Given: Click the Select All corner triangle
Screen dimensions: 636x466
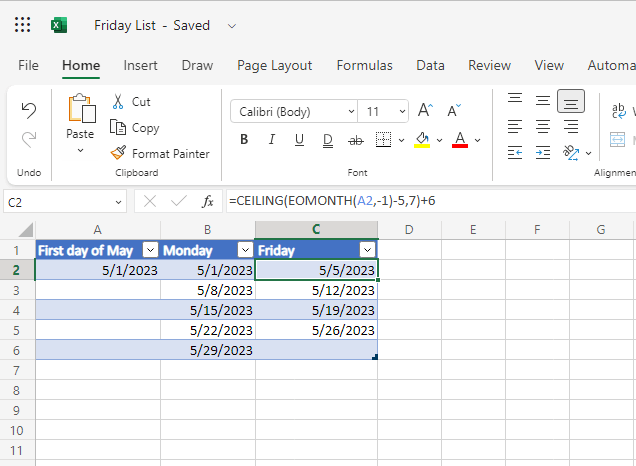Looking at the screenshot, I should pyautogui.click(x=26, y=230).
